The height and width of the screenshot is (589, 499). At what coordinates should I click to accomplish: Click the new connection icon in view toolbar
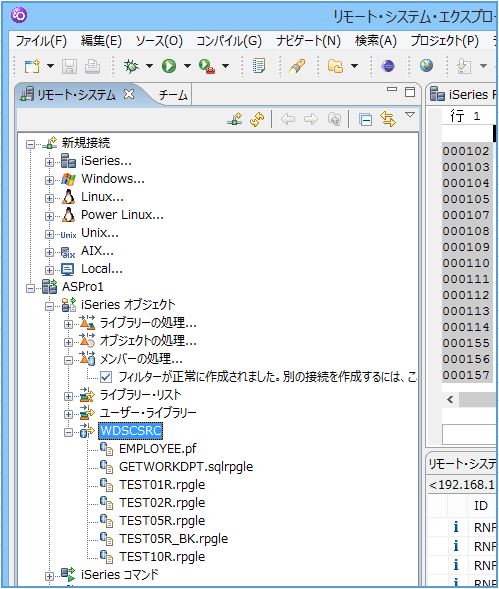[x=235, y=119]
